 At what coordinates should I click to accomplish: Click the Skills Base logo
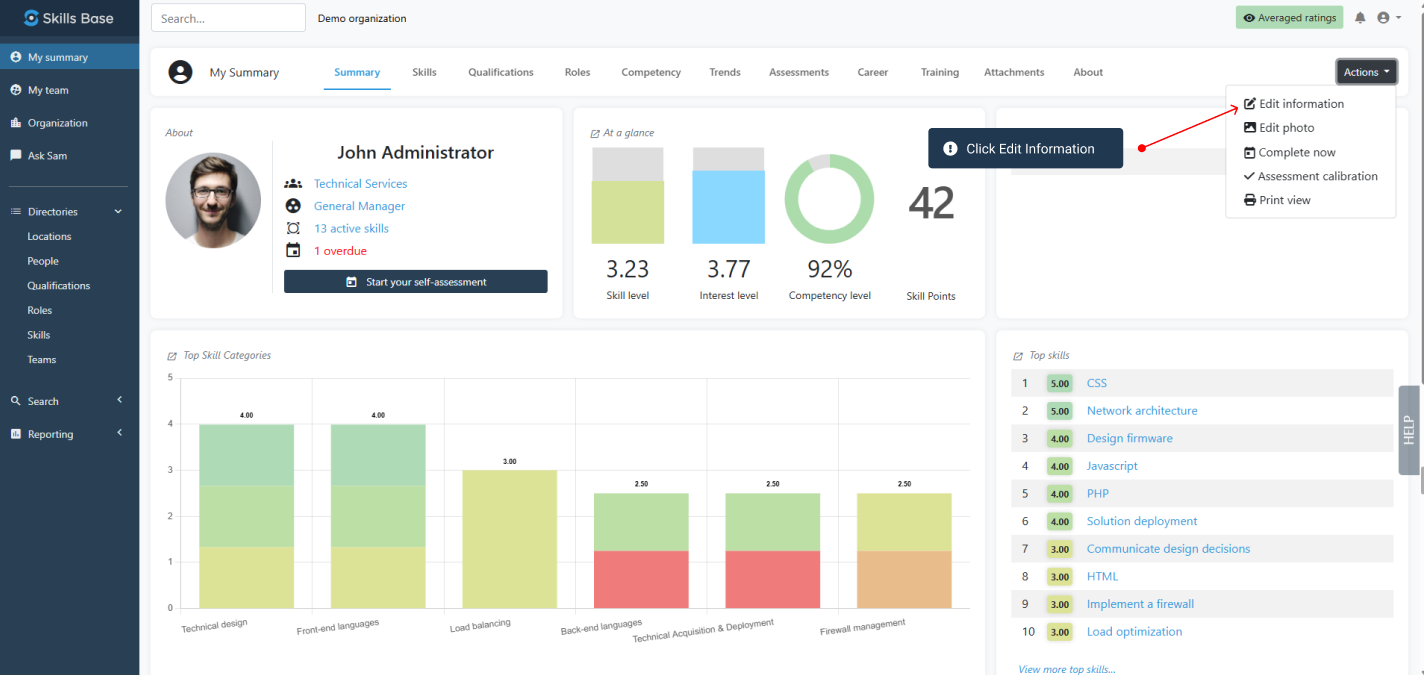69,18
